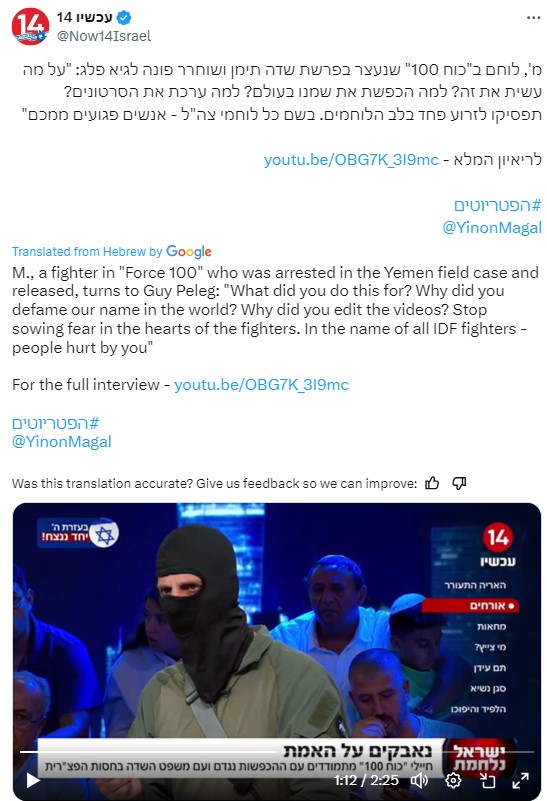Click the blue verified badge
The height and width of the screenshot is (801, 547).
[x=124, y=18]
